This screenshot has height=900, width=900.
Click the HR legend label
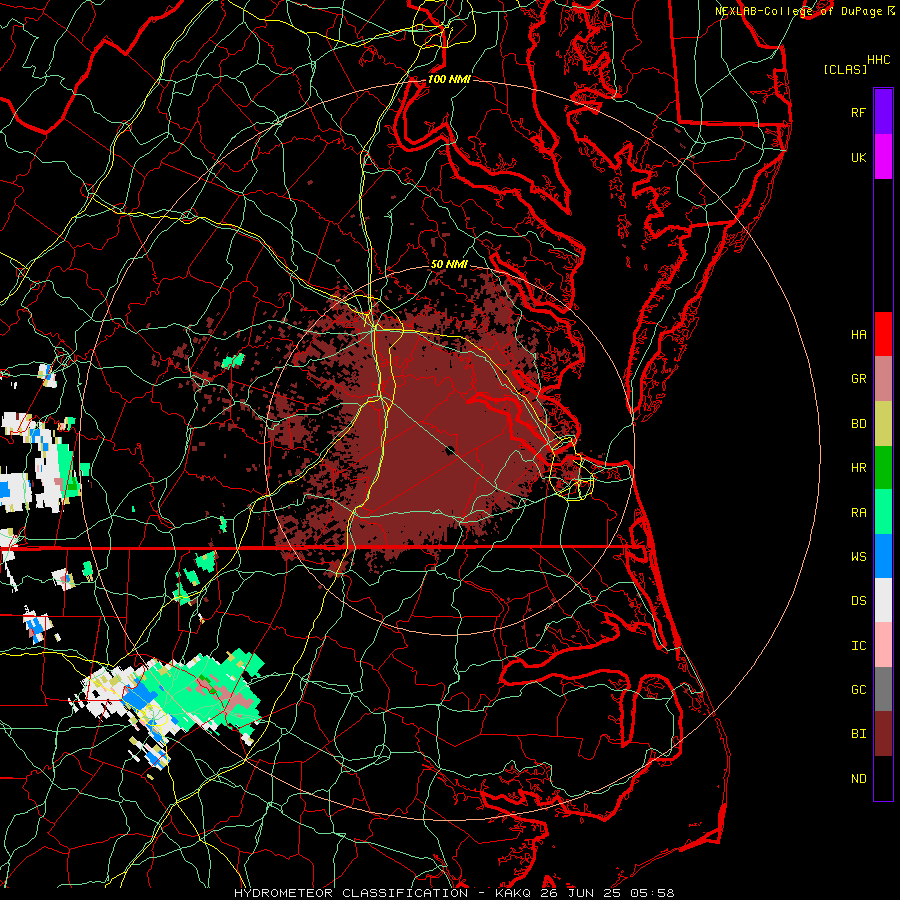(x=859, y=468)
